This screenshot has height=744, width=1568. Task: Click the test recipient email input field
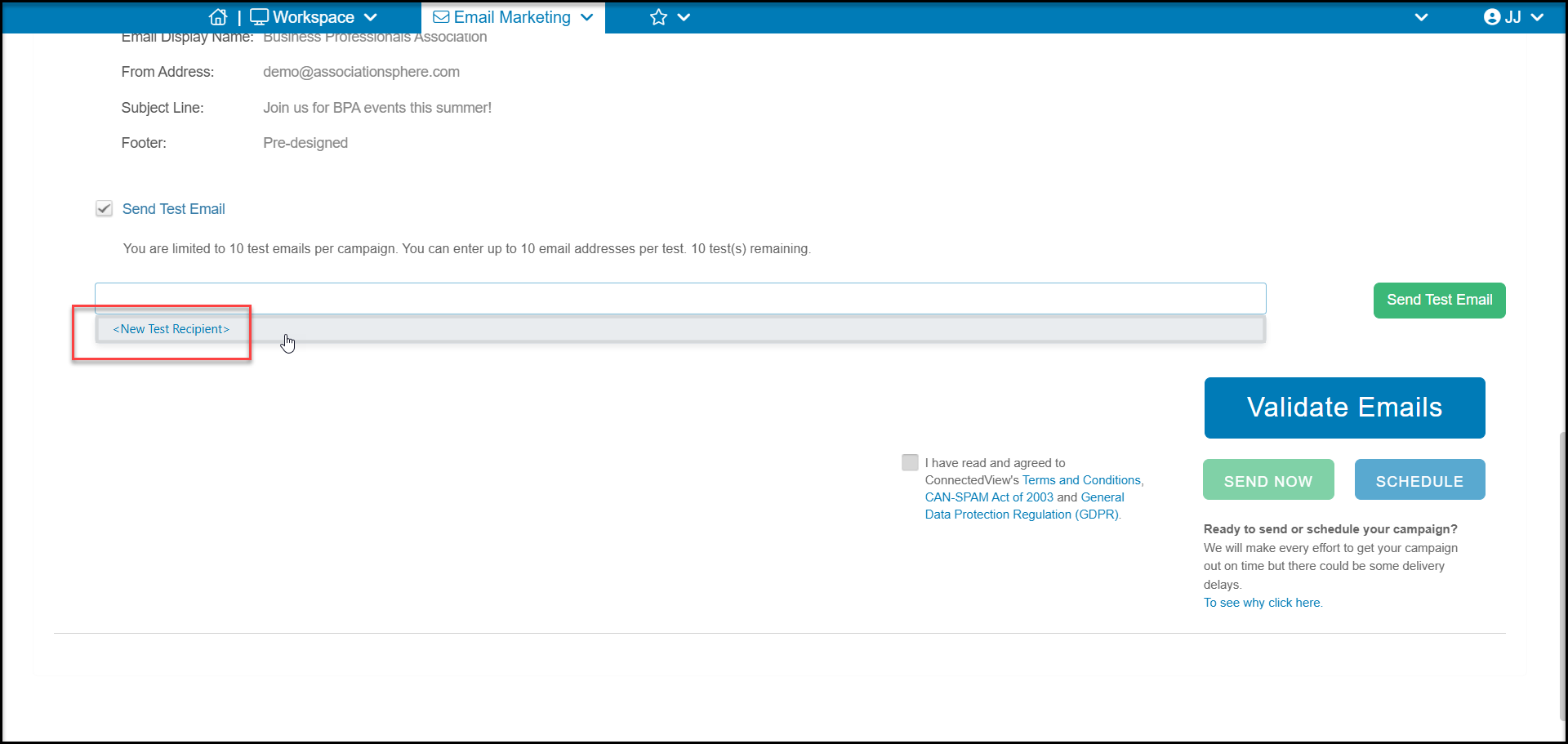pos(680,299)
